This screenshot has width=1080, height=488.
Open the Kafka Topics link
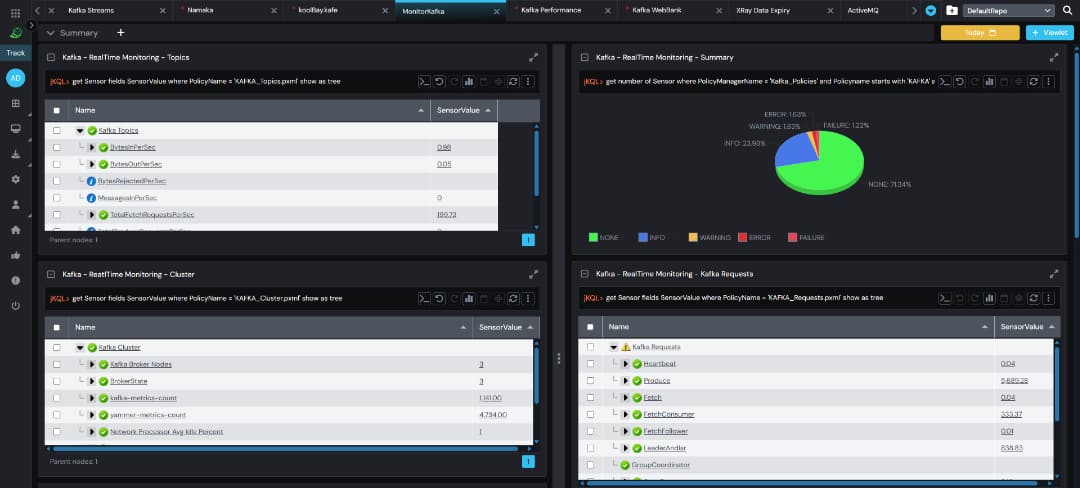(118, 130)
